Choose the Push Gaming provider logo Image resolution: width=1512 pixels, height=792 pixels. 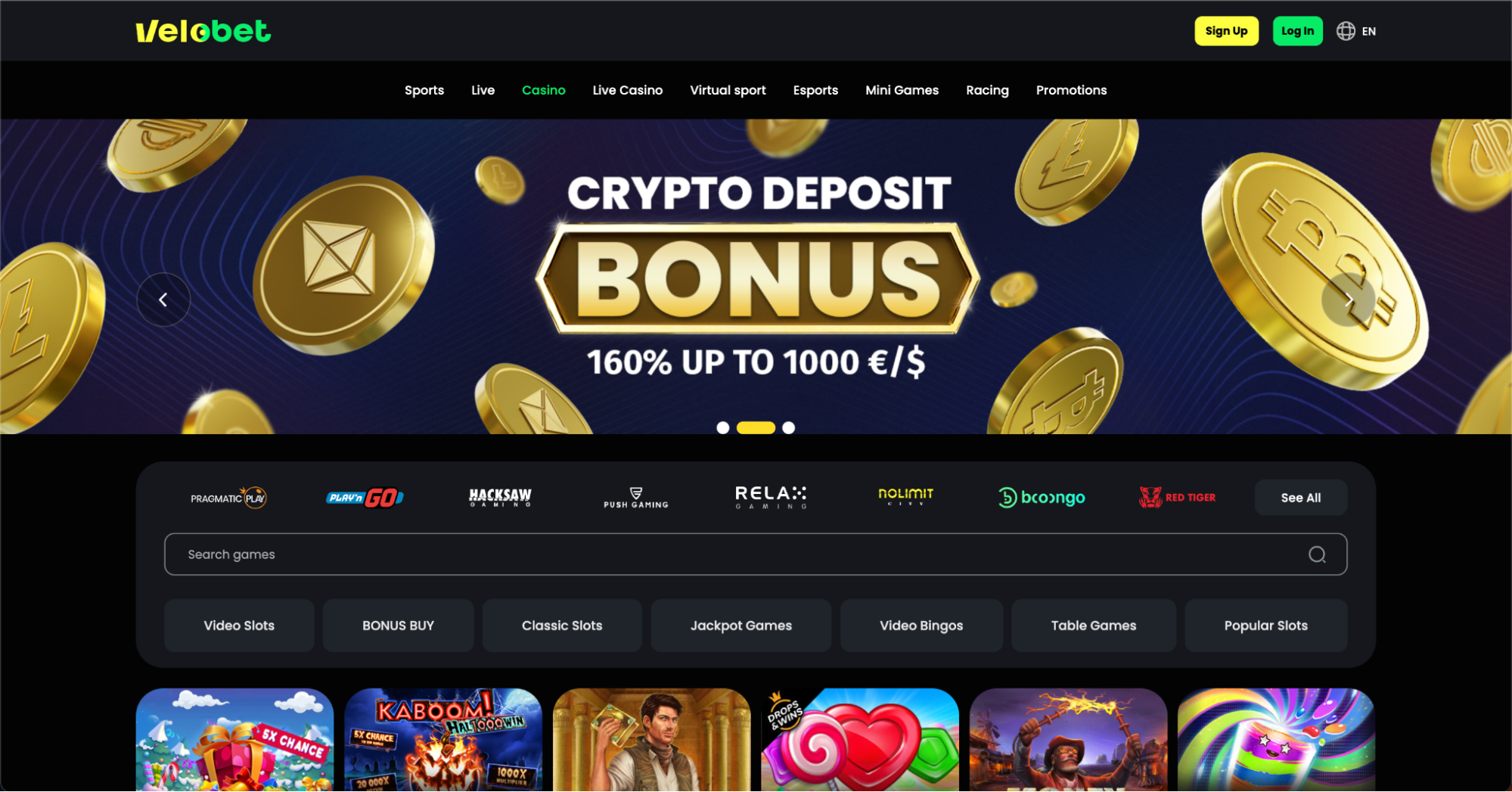[x=636, y=498]
